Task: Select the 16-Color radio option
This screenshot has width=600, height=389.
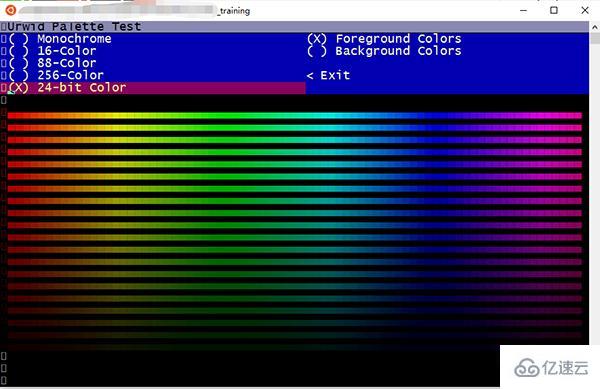Action: (x=52, y=51)
